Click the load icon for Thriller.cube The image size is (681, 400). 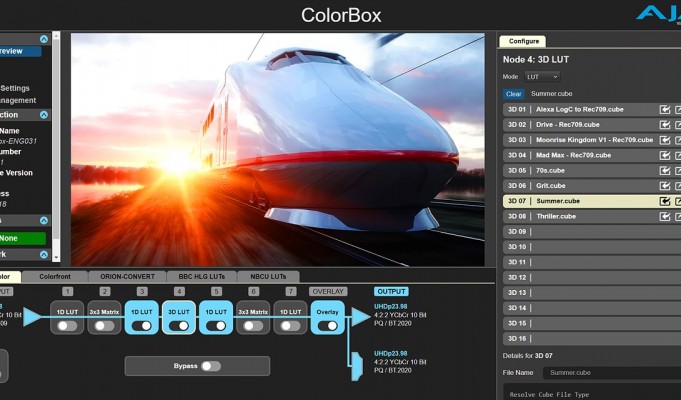[x=664, y=216]
